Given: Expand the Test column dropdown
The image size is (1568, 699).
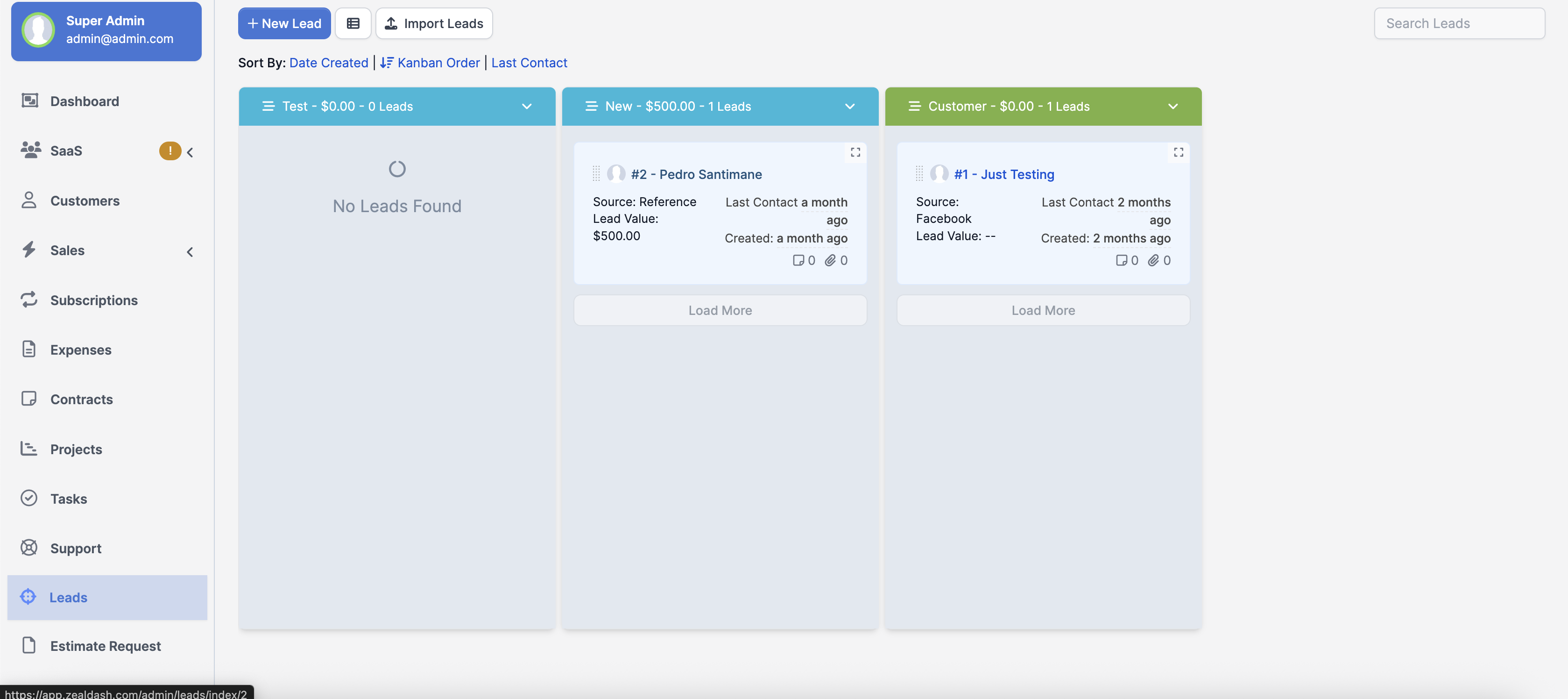Looking at the screenshot, I should pos(527,106).
